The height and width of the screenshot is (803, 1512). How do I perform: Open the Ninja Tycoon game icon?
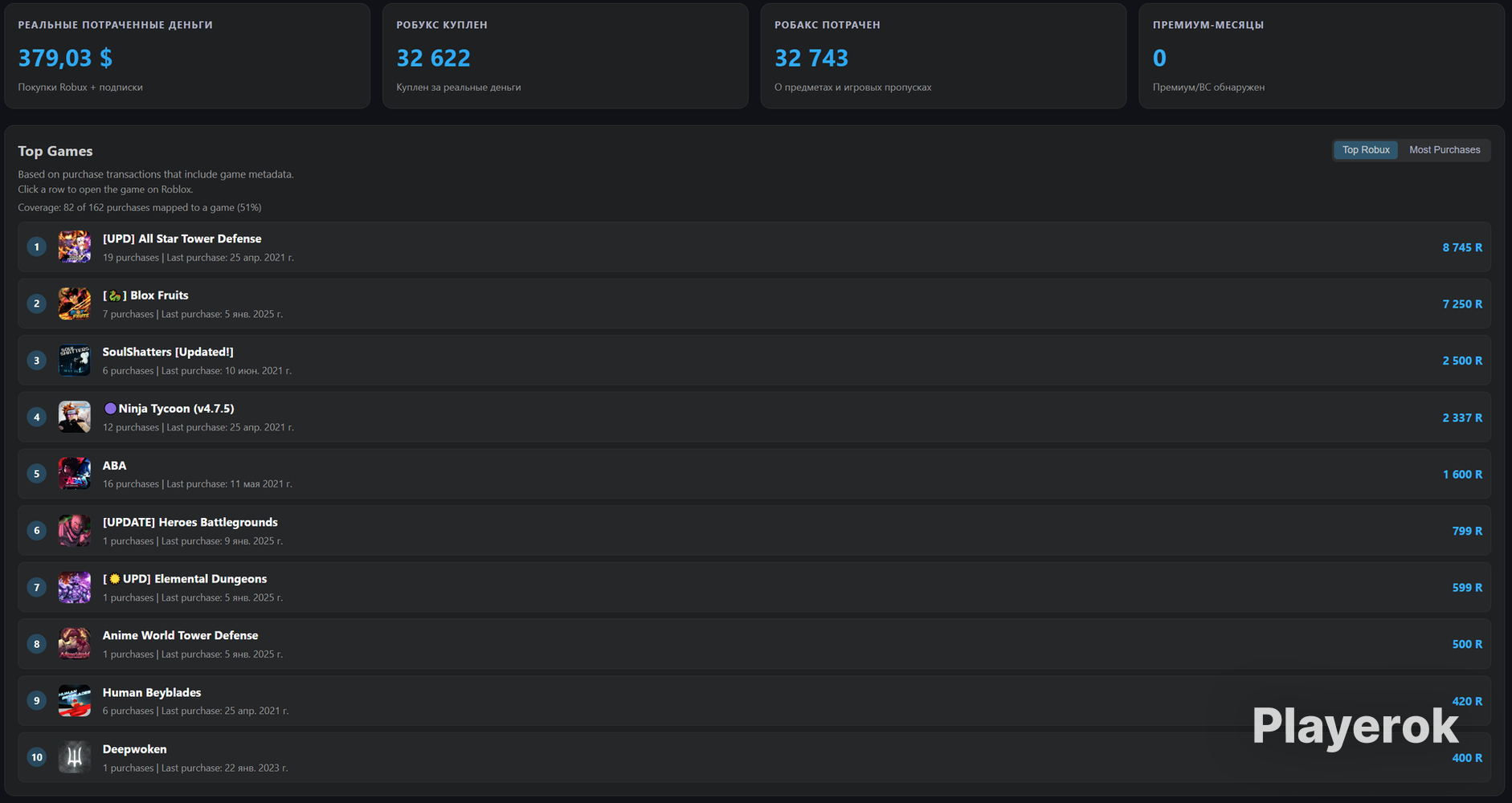coord(74,418)
